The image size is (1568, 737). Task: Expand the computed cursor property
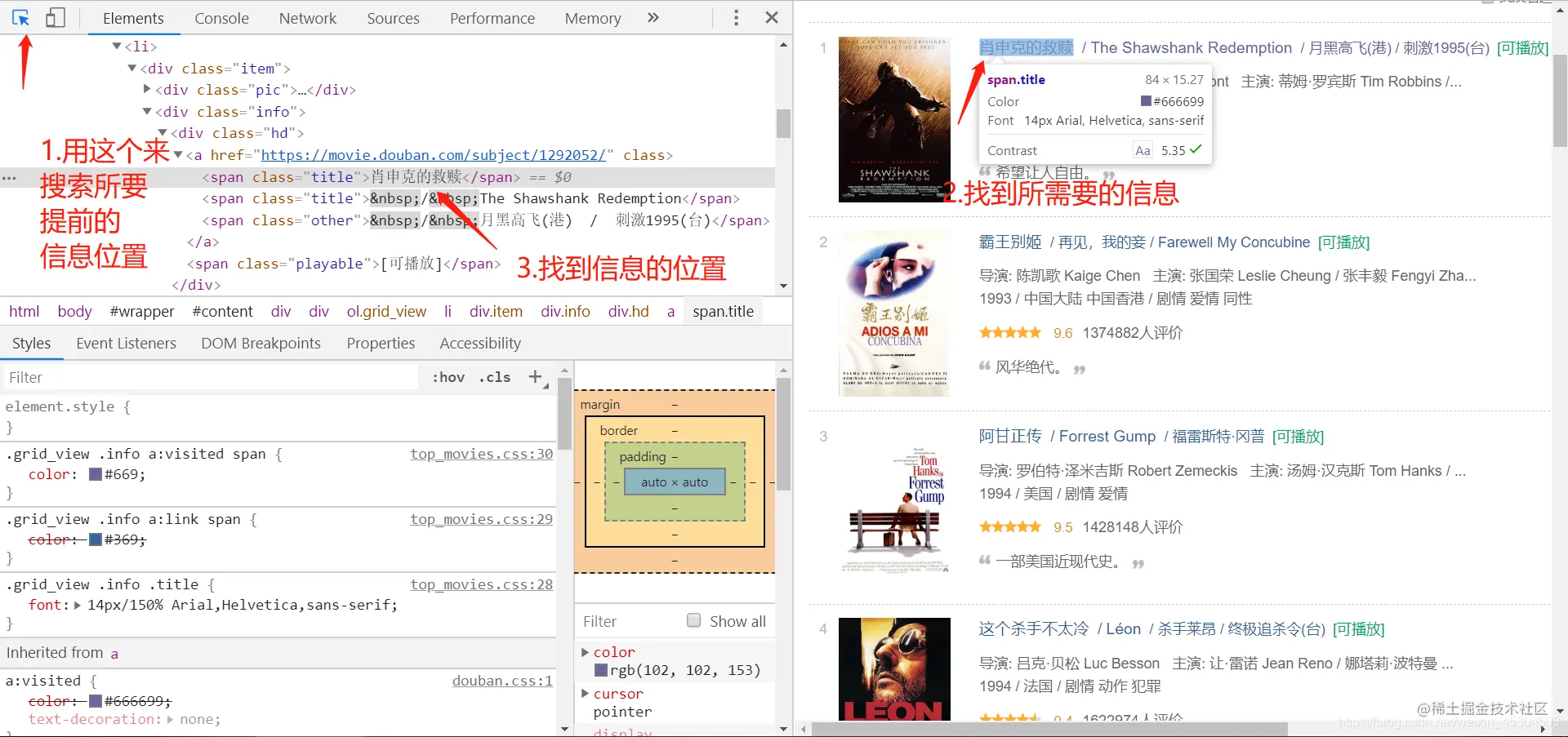(x=585, y=694)
